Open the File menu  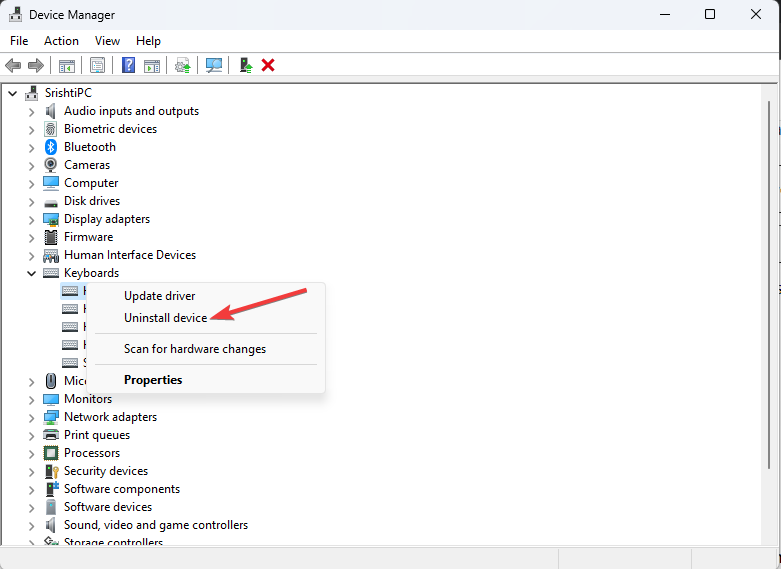click(x=19, y=41)
